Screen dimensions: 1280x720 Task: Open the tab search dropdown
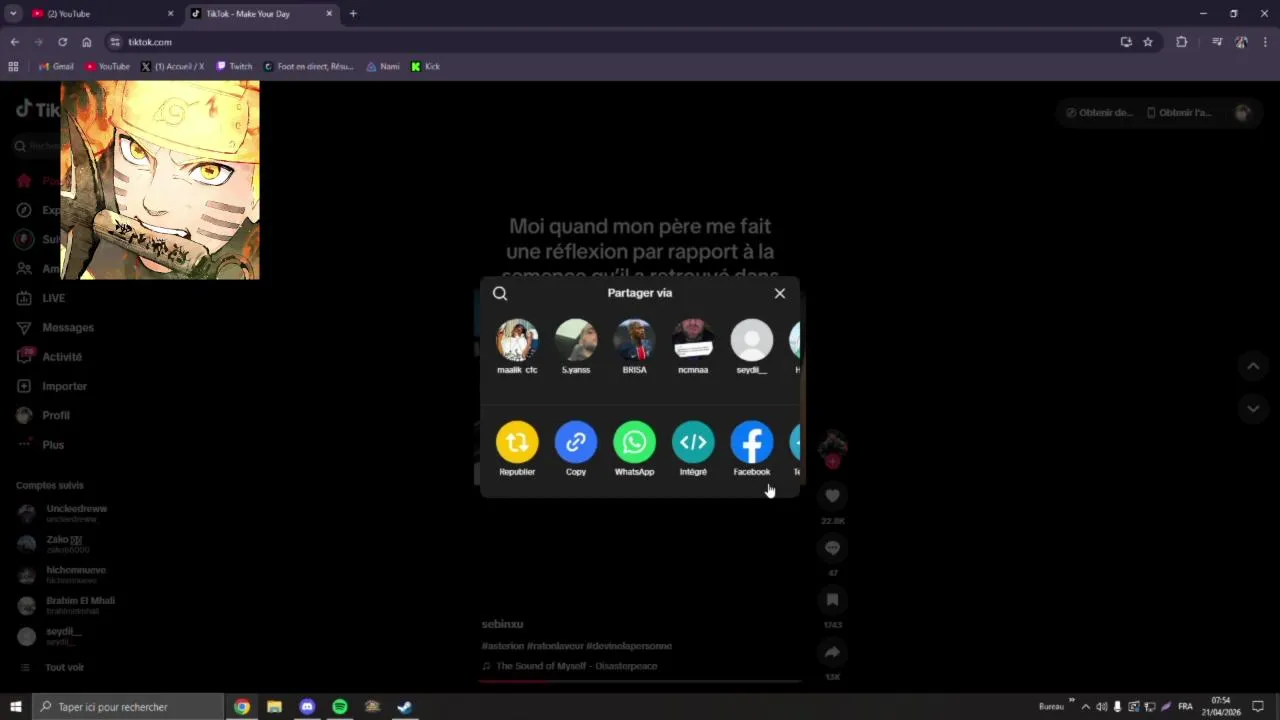point(13,14)
